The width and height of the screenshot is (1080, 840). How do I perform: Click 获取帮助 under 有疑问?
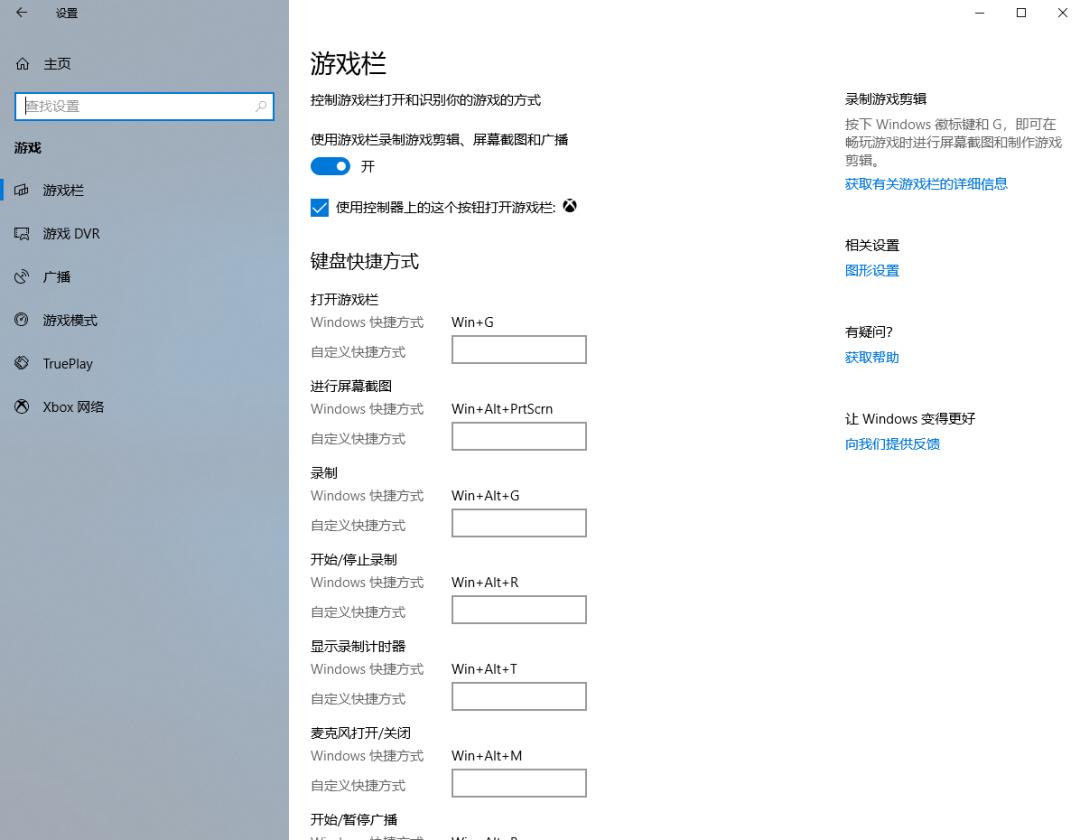[870, 357]
